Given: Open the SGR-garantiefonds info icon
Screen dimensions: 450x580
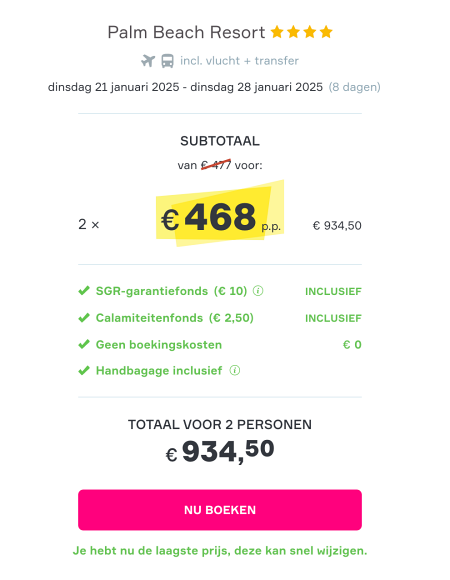Looking at the screenshot, I should click(258, 291).
